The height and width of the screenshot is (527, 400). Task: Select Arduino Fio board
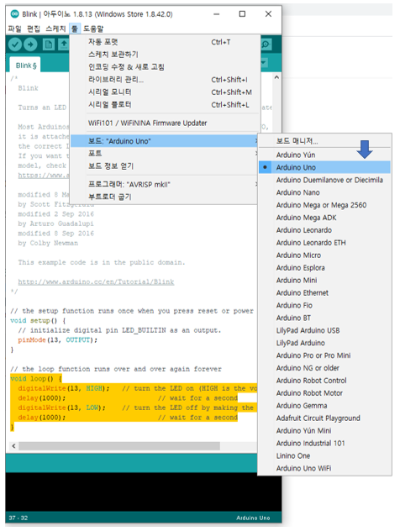[324, 305]
